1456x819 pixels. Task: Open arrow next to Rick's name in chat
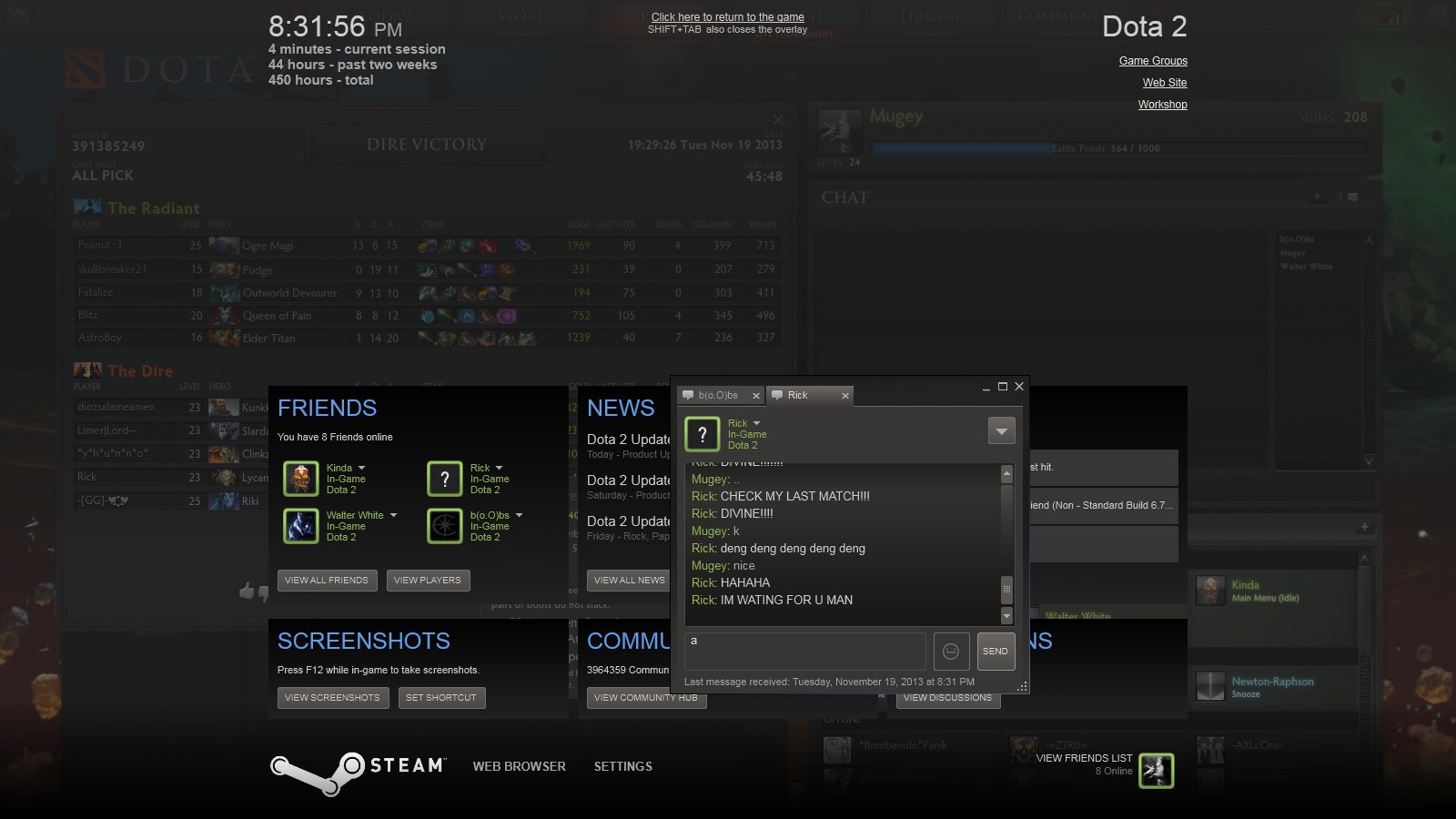point(756,423)
